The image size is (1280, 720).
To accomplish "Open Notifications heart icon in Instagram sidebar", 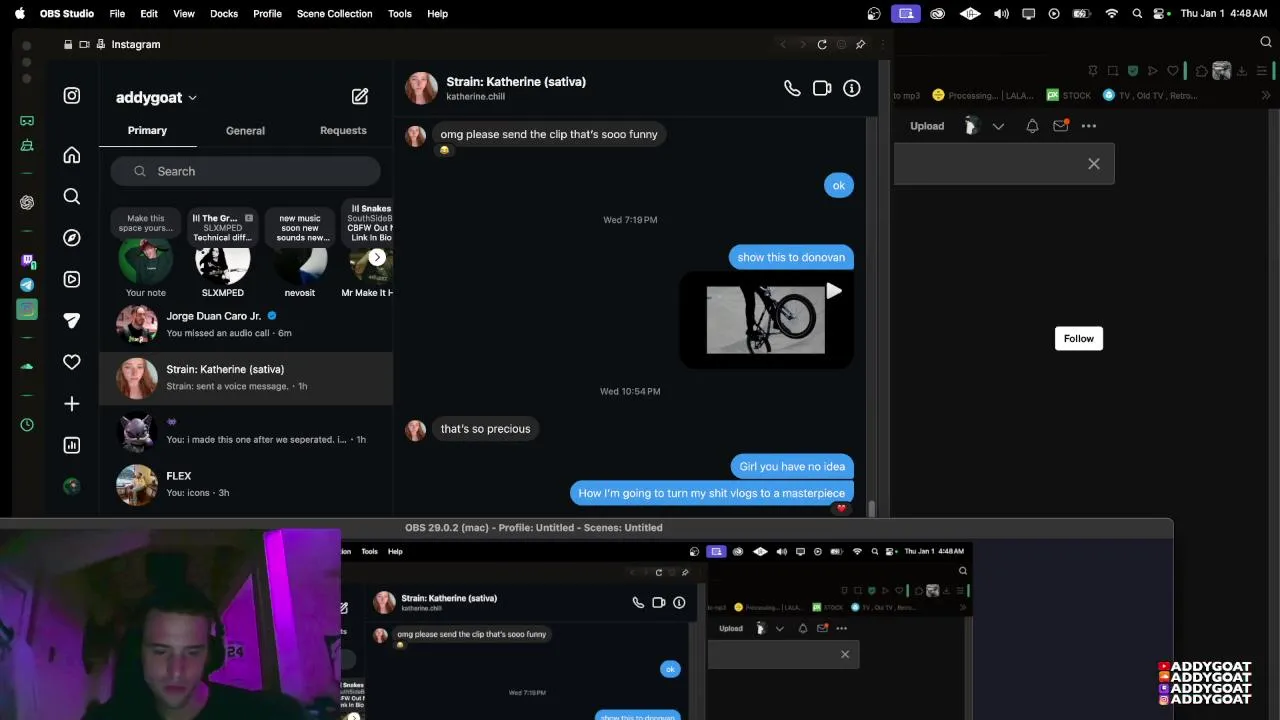I will point(72,362).
